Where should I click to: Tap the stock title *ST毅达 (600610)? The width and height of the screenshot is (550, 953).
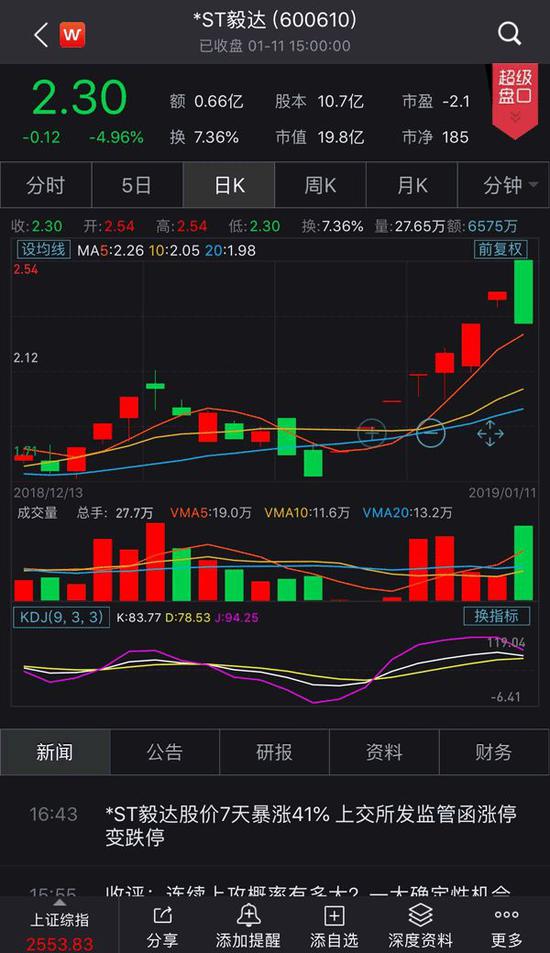coord(275,21)
